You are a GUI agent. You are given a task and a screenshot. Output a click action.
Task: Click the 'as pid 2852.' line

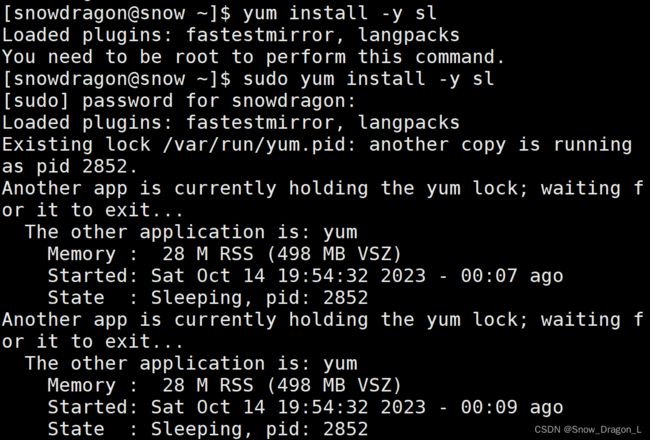click(69, 167)
